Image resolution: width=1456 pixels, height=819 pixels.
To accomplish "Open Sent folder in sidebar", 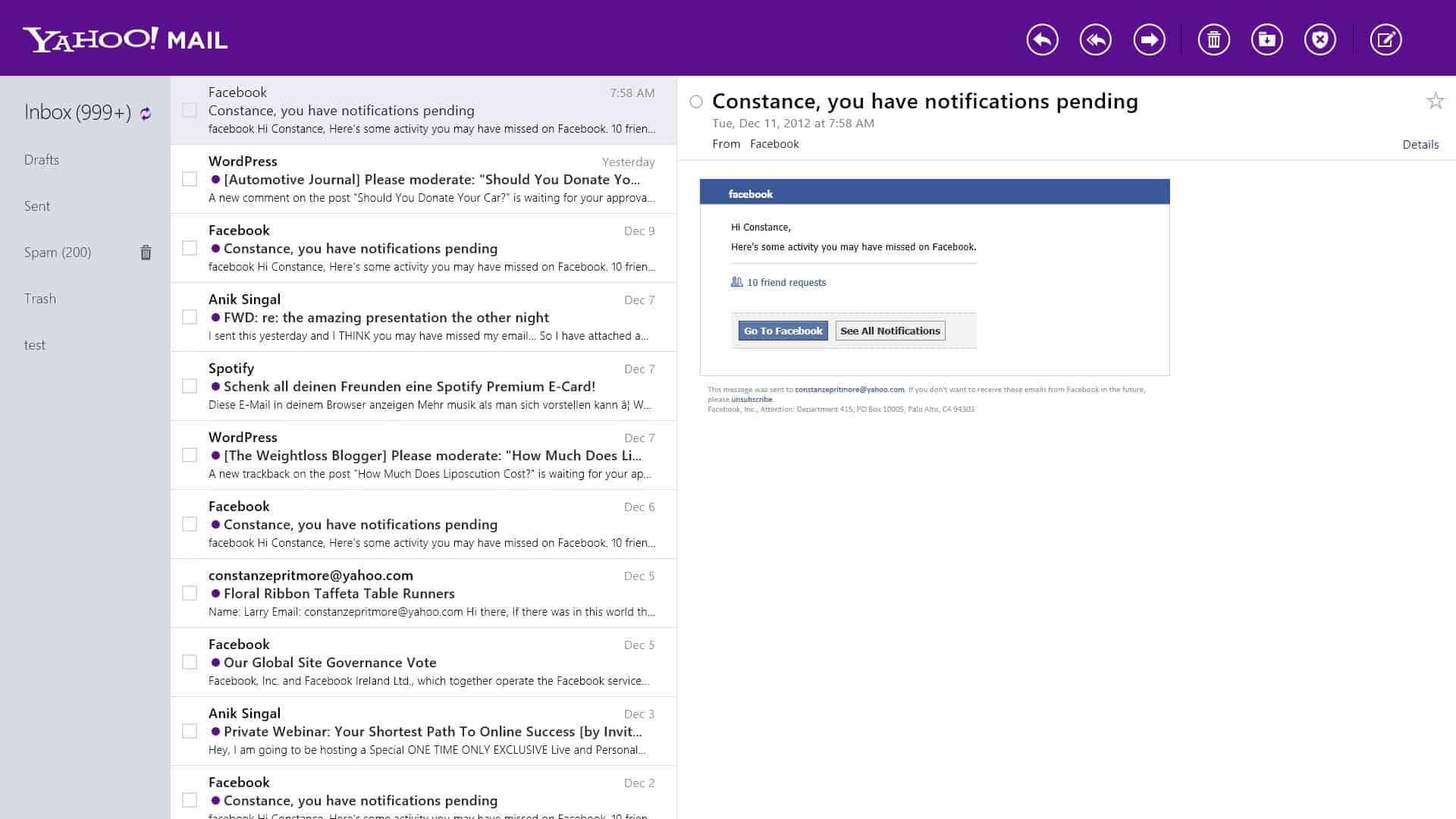I will [x=37, y=205].
